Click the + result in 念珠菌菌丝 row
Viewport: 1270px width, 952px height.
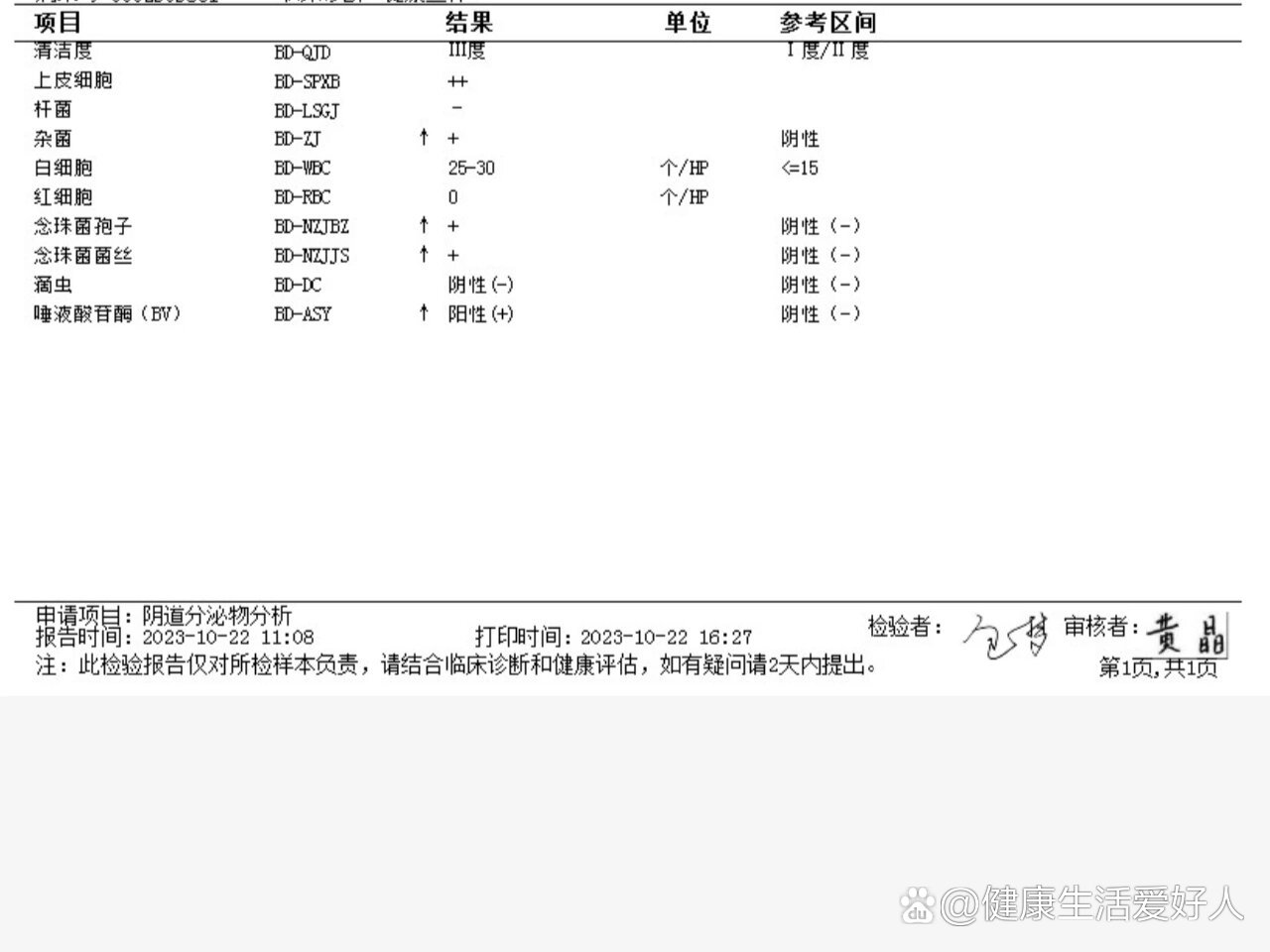coord(453,255)
